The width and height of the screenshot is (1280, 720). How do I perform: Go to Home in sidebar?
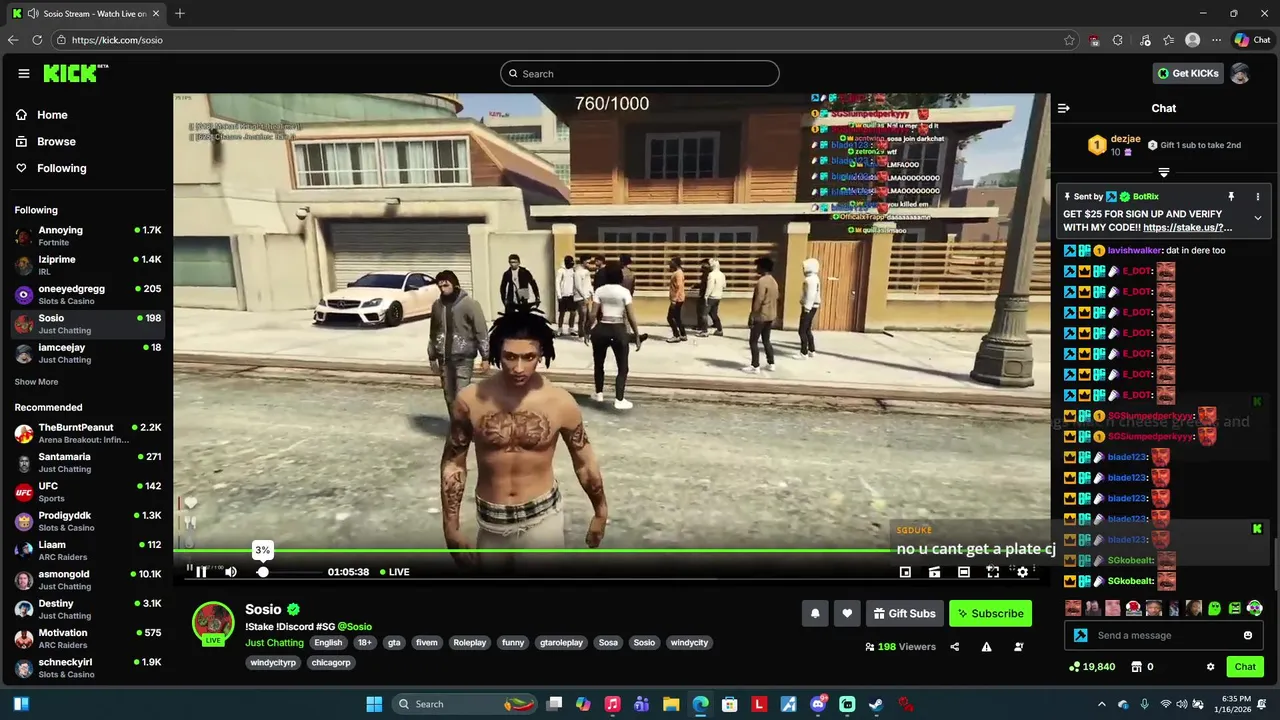click(42, 115)
